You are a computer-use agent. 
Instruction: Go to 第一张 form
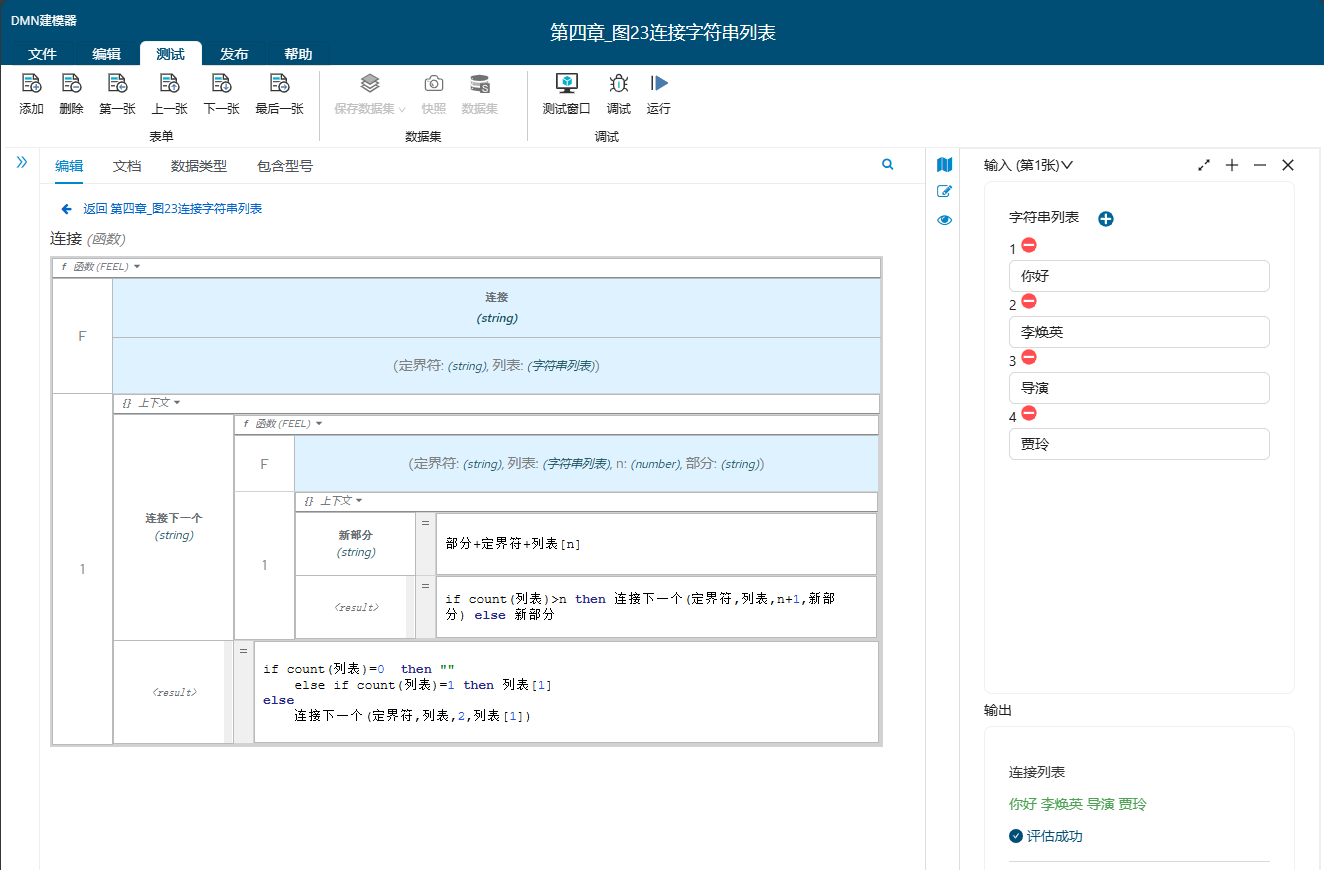[117, 84]
